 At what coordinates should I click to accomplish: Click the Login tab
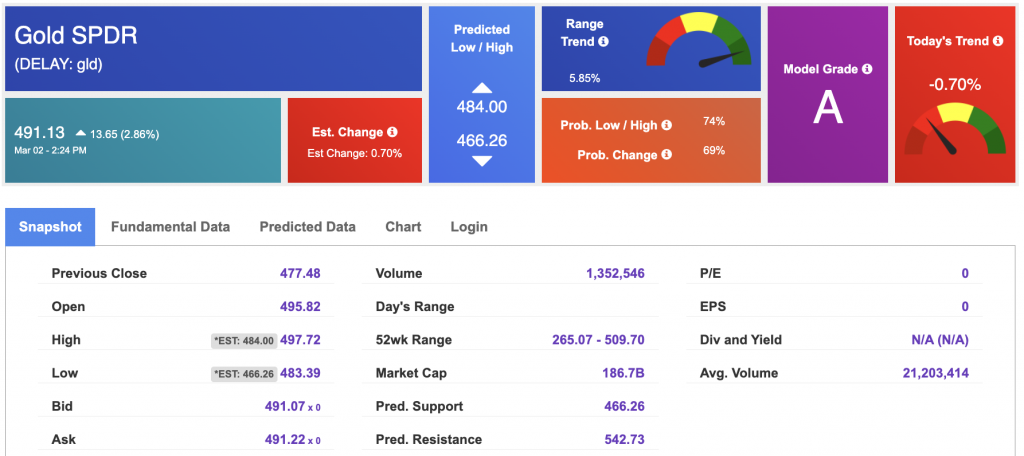coord(469,227)
